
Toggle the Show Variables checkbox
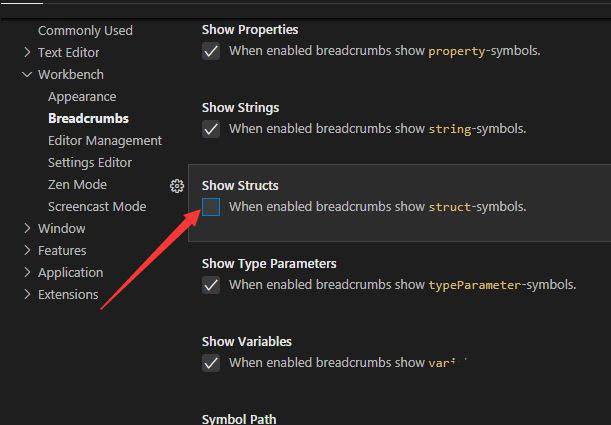coord(211,363)
